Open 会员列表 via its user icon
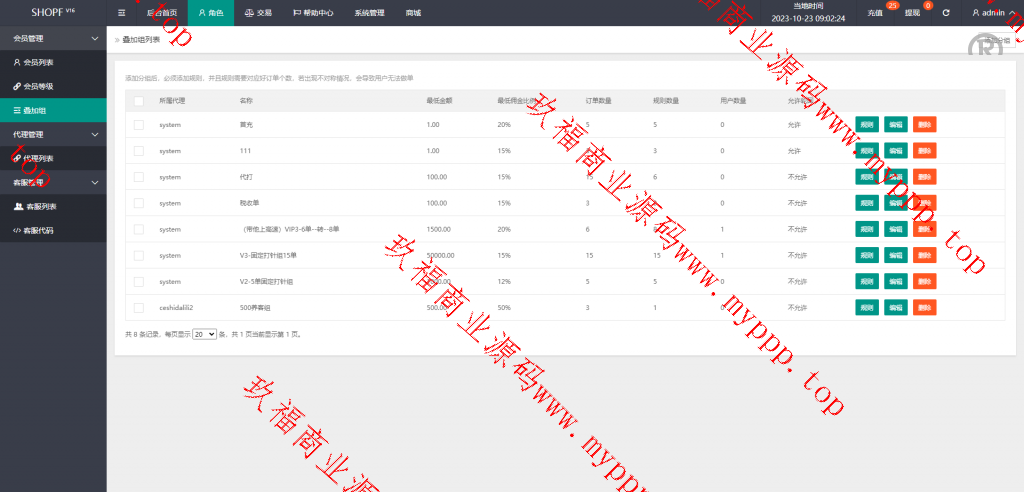Viewport: 1024px width, 492px height. (x=16, y=62)
